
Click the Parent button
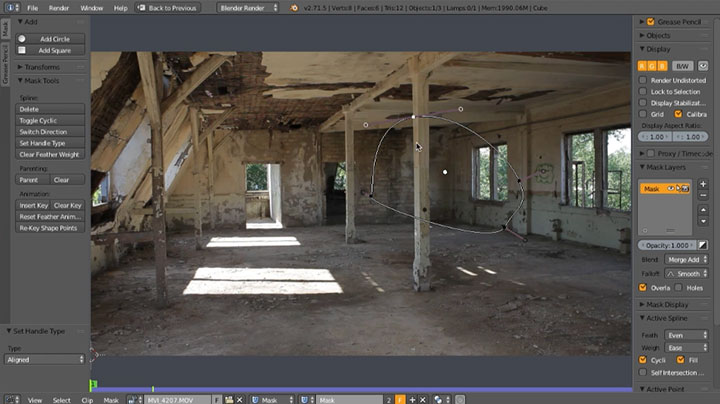pyautogui.click(x=33, y=180)
